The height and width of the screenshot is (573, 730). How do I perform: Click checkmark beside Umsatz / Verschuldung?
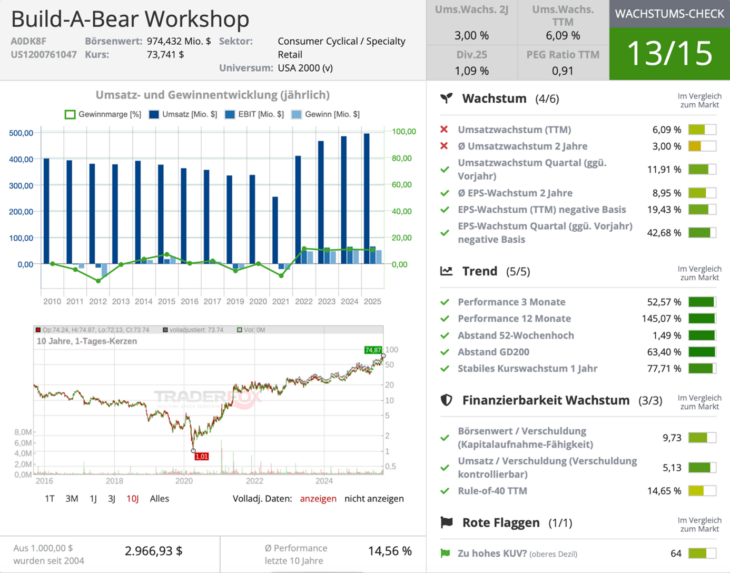click(x=445, y=467)
